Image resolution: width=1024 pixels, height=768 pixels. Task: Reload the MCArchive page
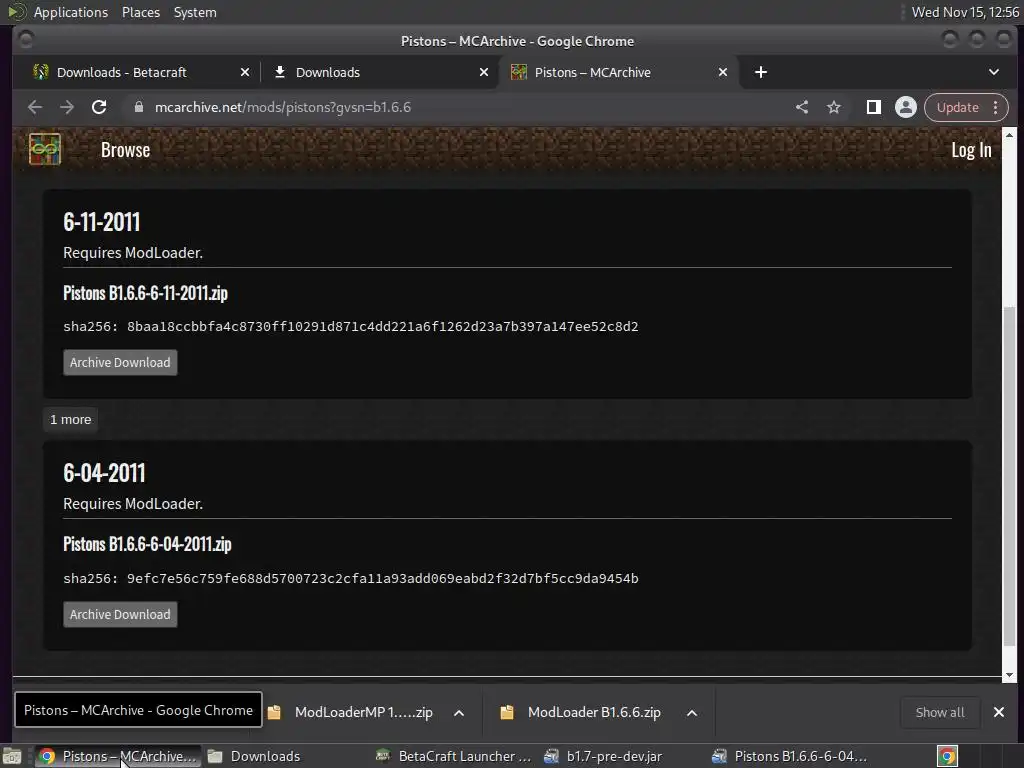pyautogui.click(x=99, y=107)
